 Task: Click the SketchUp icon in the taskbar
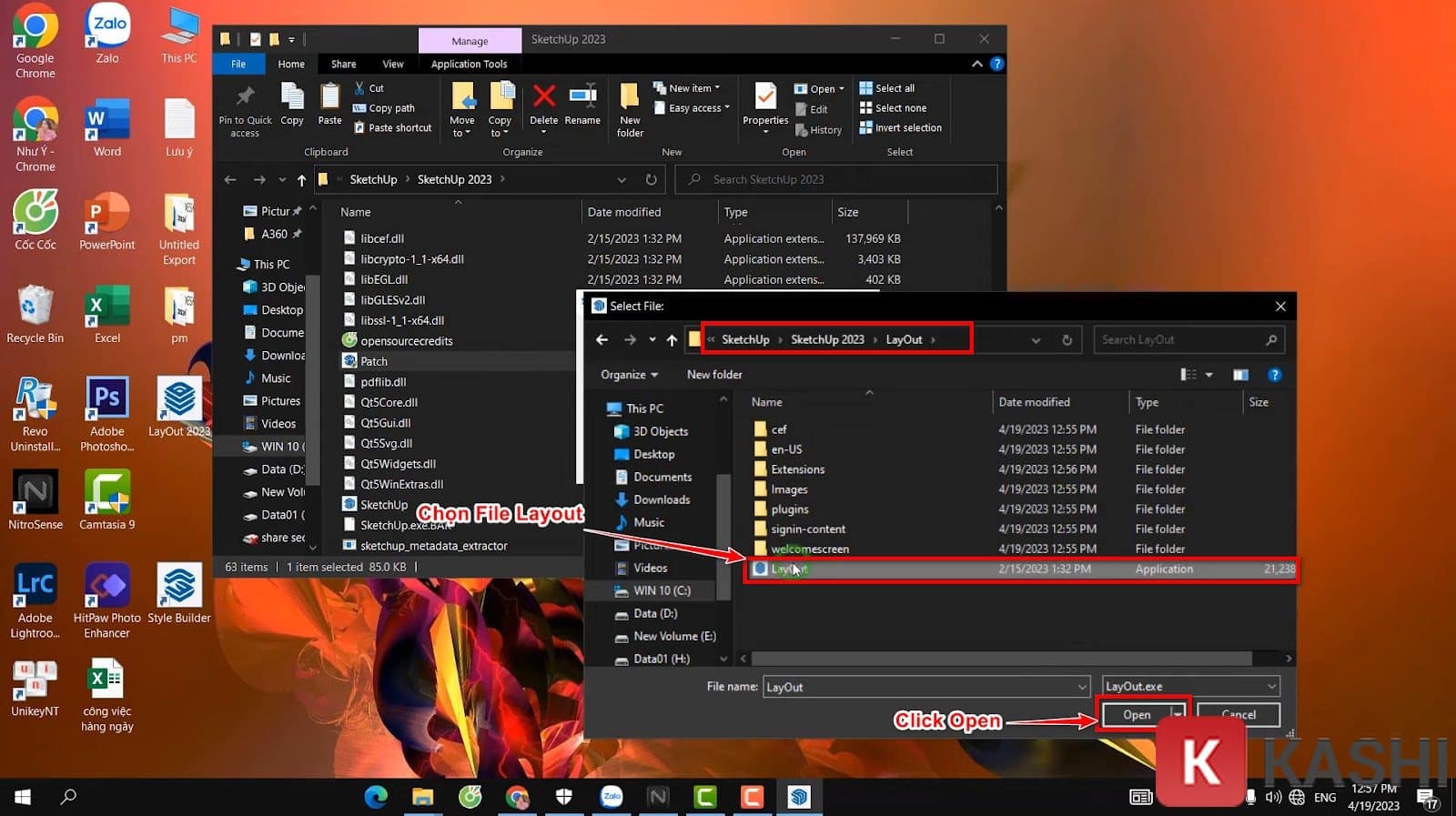coord(799,797)
